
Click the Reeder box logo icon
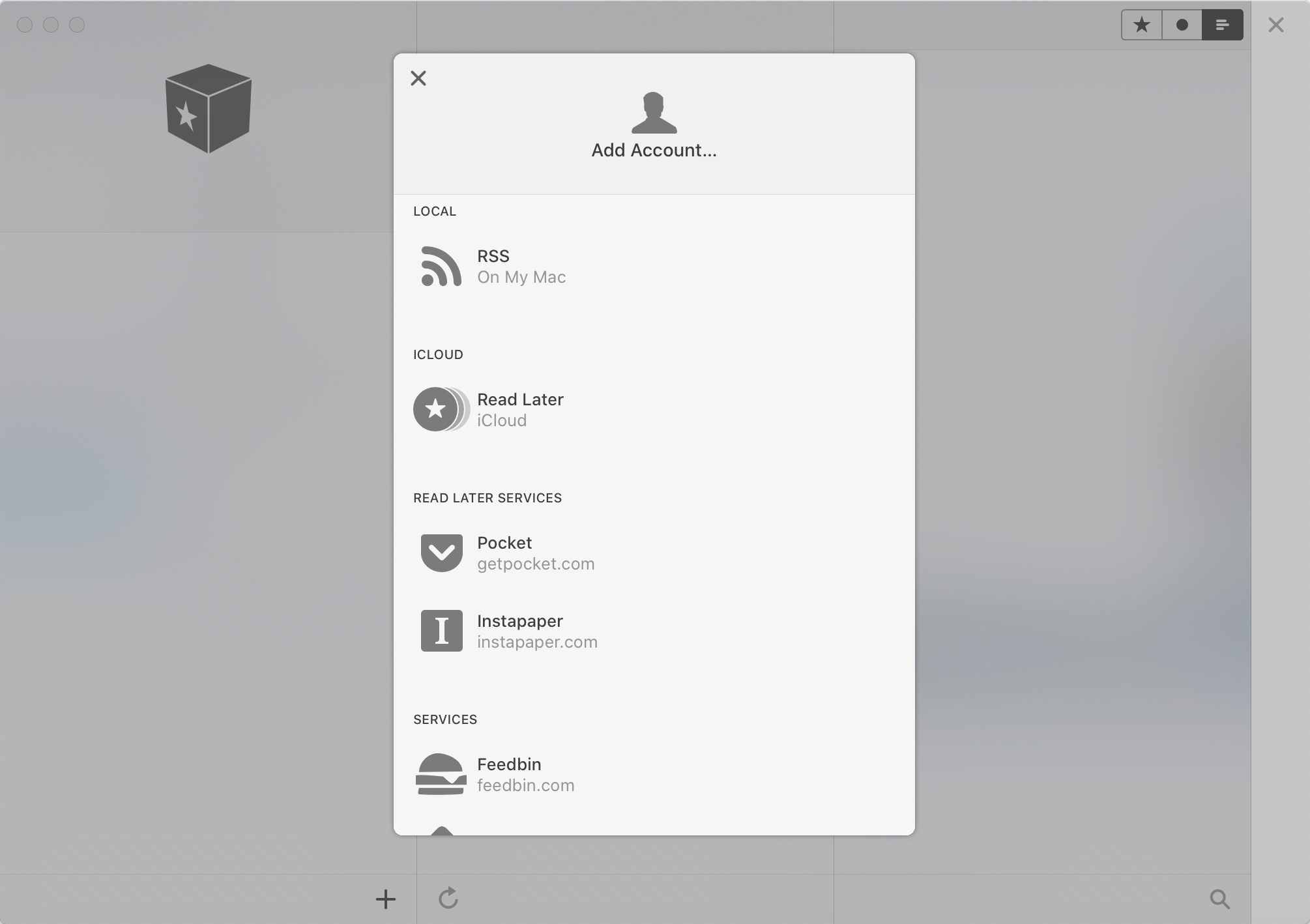(209, 108)
